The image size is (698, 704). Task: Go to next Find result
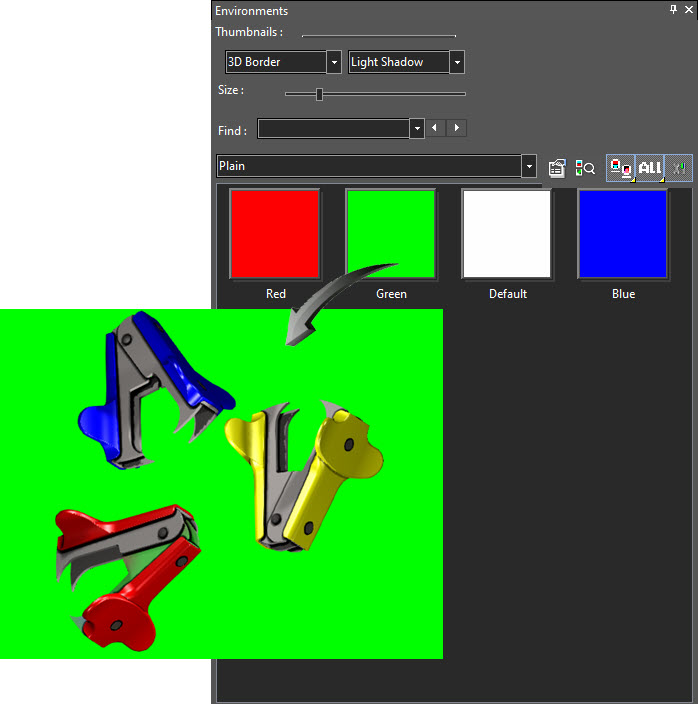(x=457, y=128)
